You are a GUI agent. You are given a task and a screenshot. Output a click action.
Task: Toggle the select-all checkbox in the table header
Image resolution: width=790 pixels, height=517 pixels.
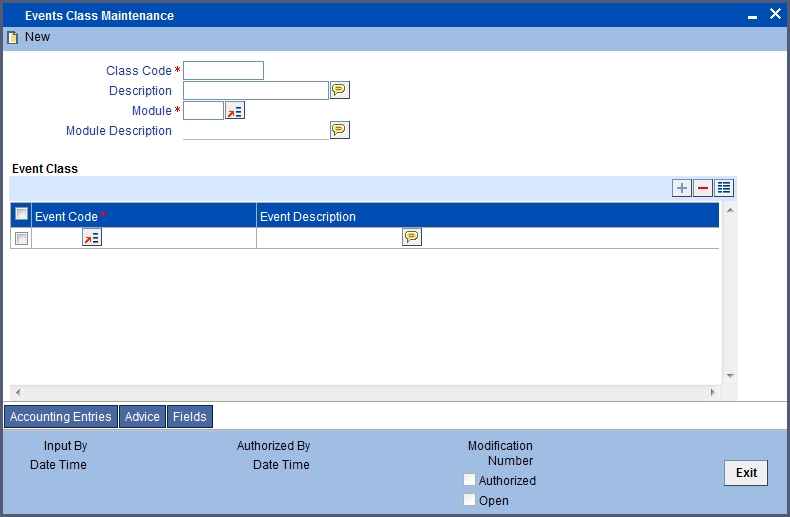(21, 214)
